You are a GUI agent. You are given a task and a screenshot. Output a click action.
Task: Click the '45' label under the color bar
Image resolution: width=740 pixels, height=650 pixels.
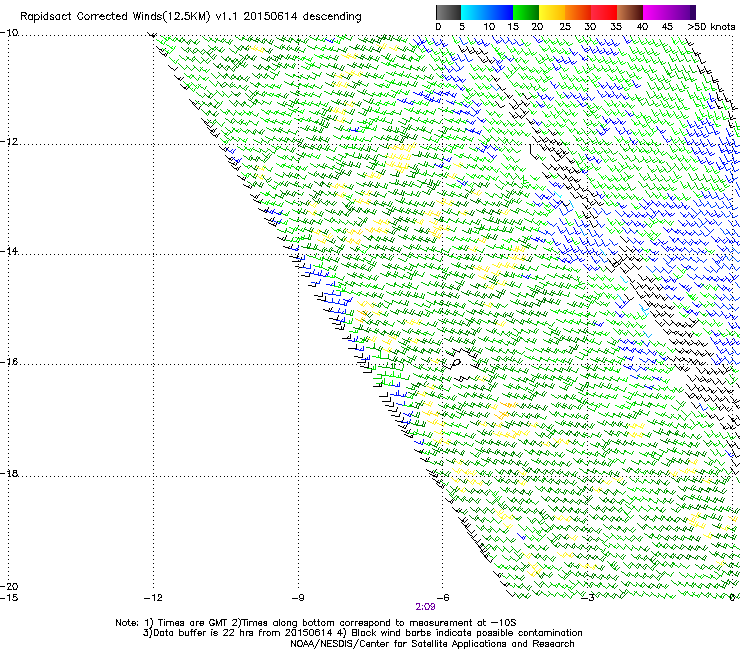point(667,26)
